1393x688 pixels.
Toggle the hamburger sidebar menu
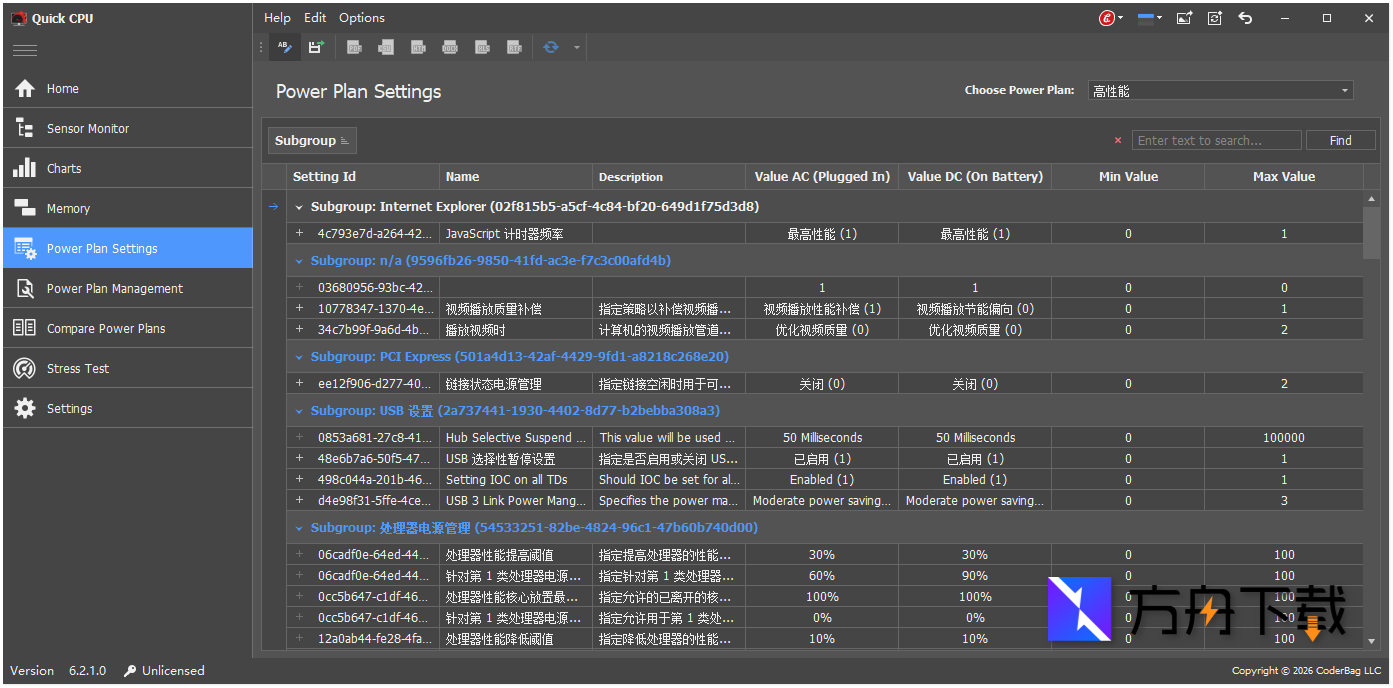[24, 50]
